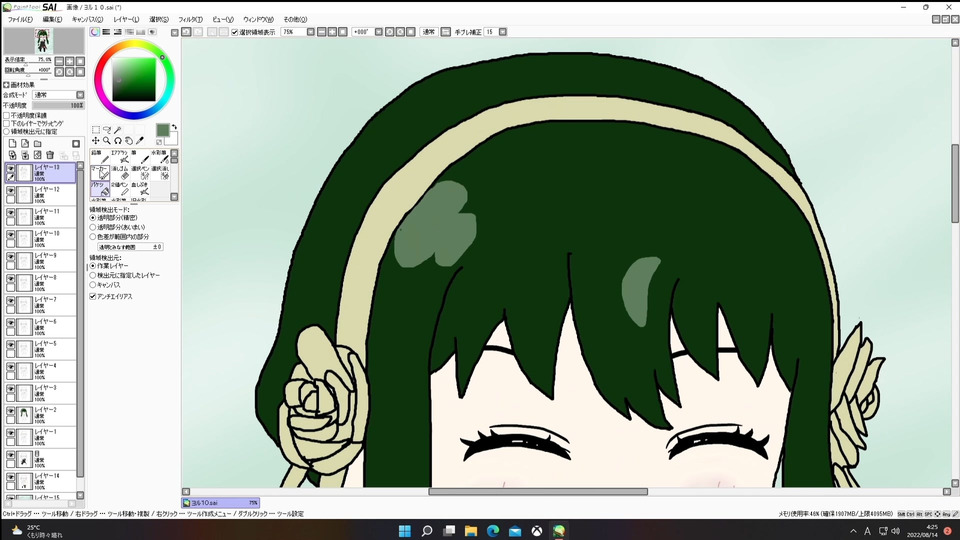This screenshot has height=540, width=960.
Task: Choose the eraser (消しゴム) tool
Action: (120, 172)
